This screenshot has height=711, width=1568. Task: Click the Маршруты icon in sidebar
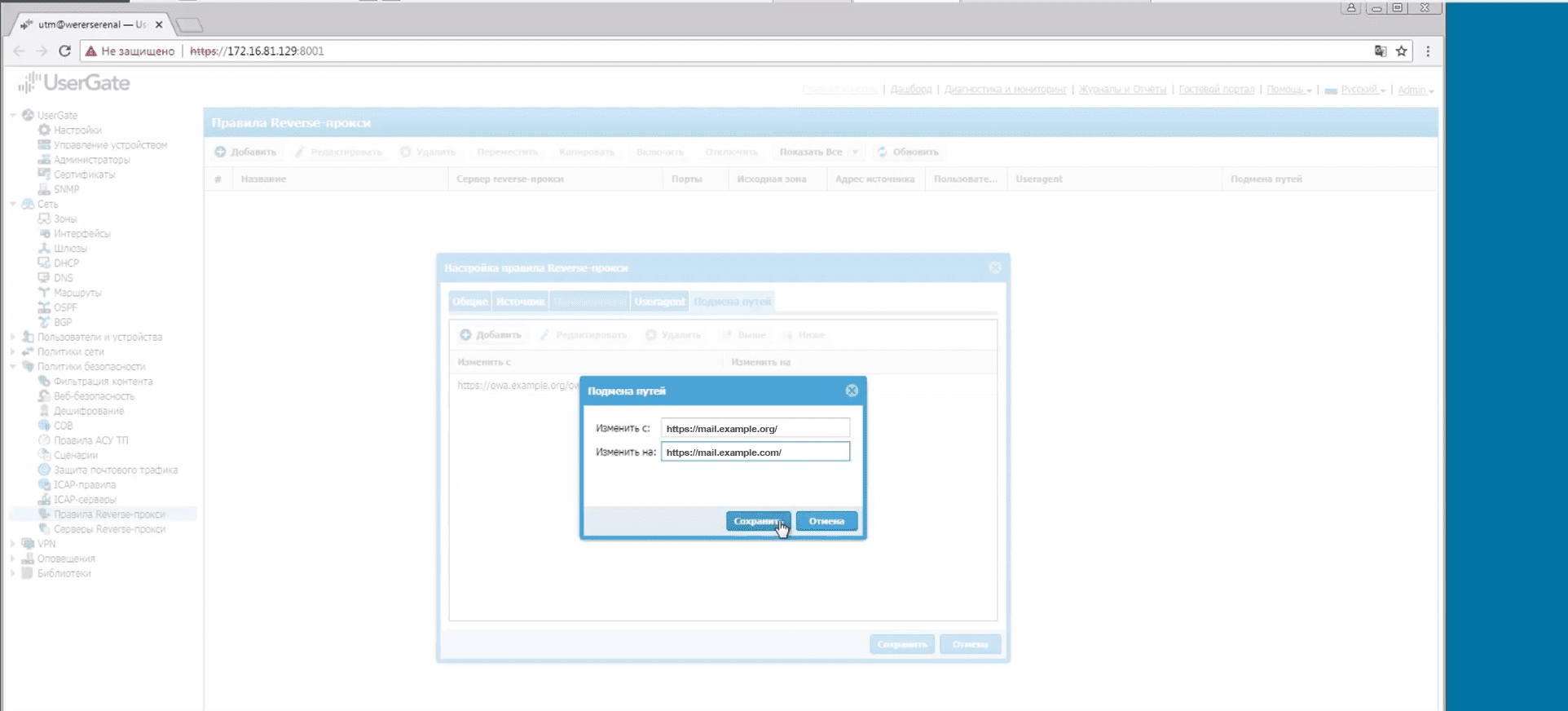point(45,292)
